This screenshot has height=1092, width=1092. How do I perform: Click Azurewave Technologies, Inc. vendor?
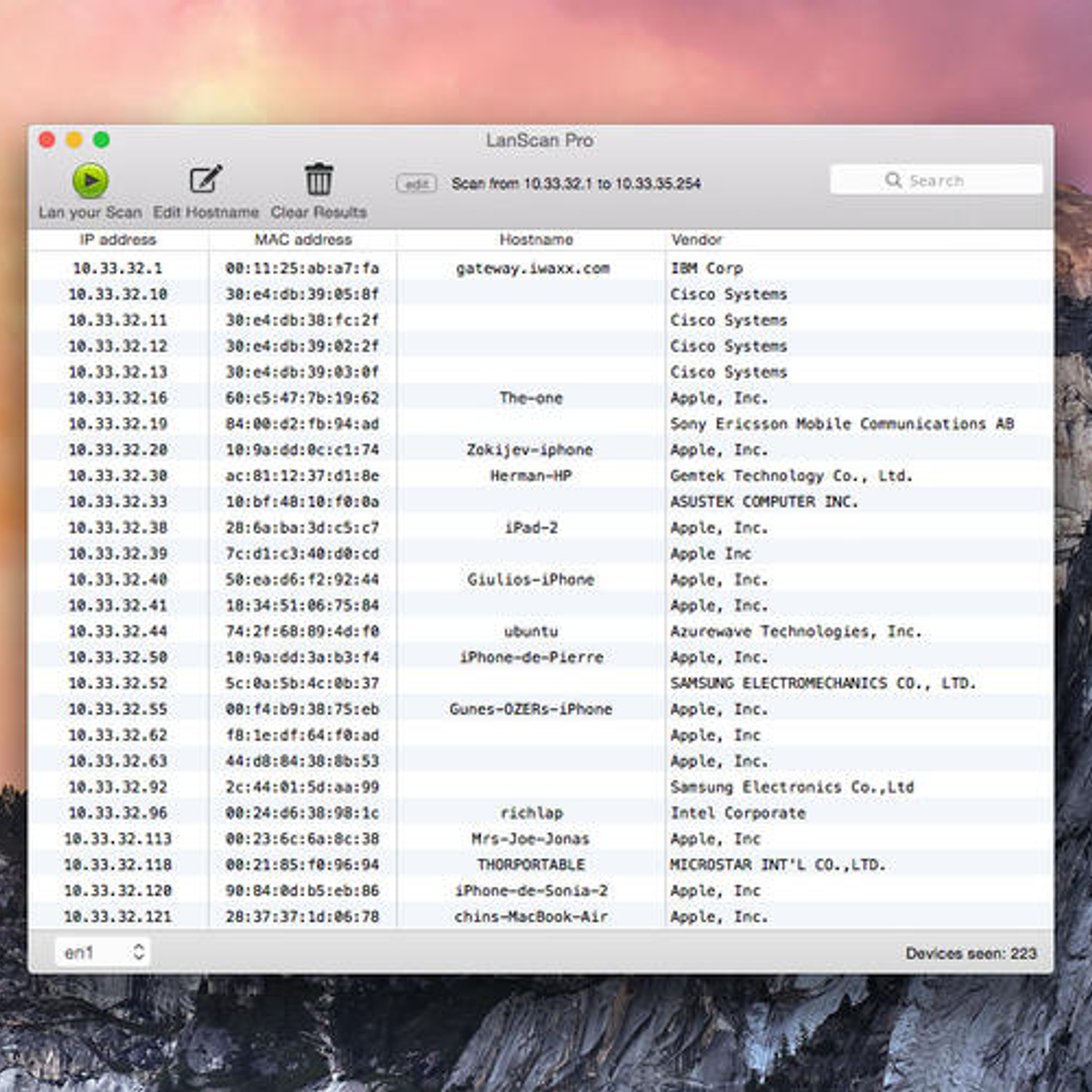[x=795, y=632]
